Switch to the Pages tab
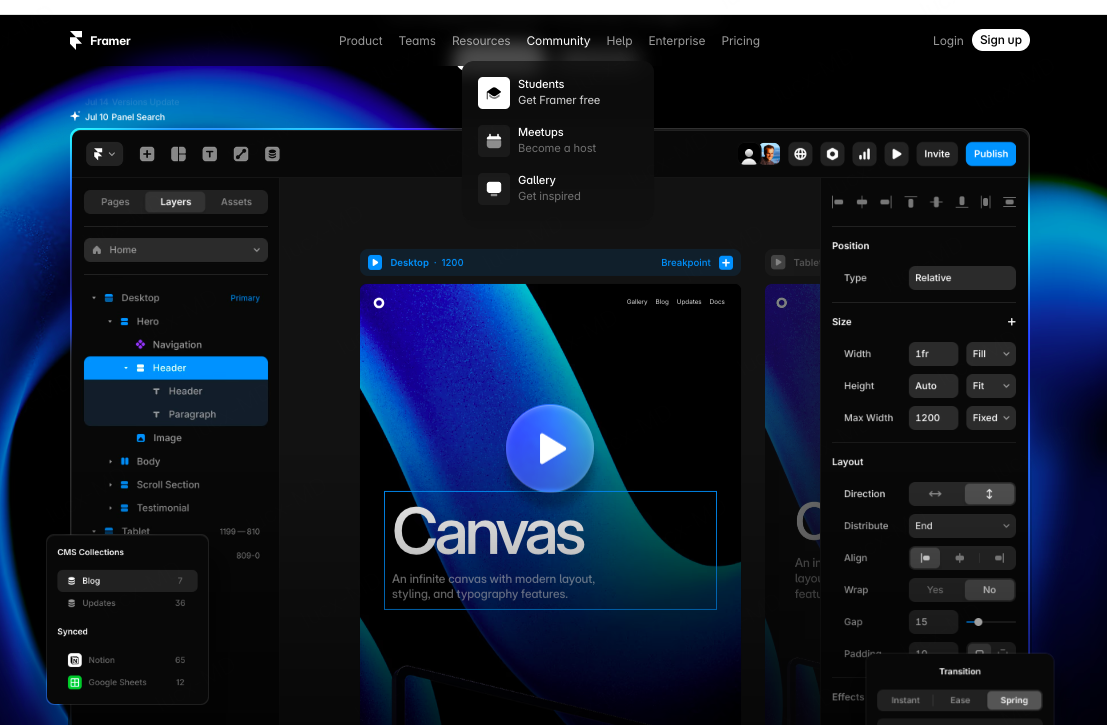 [x=115, y=202]
